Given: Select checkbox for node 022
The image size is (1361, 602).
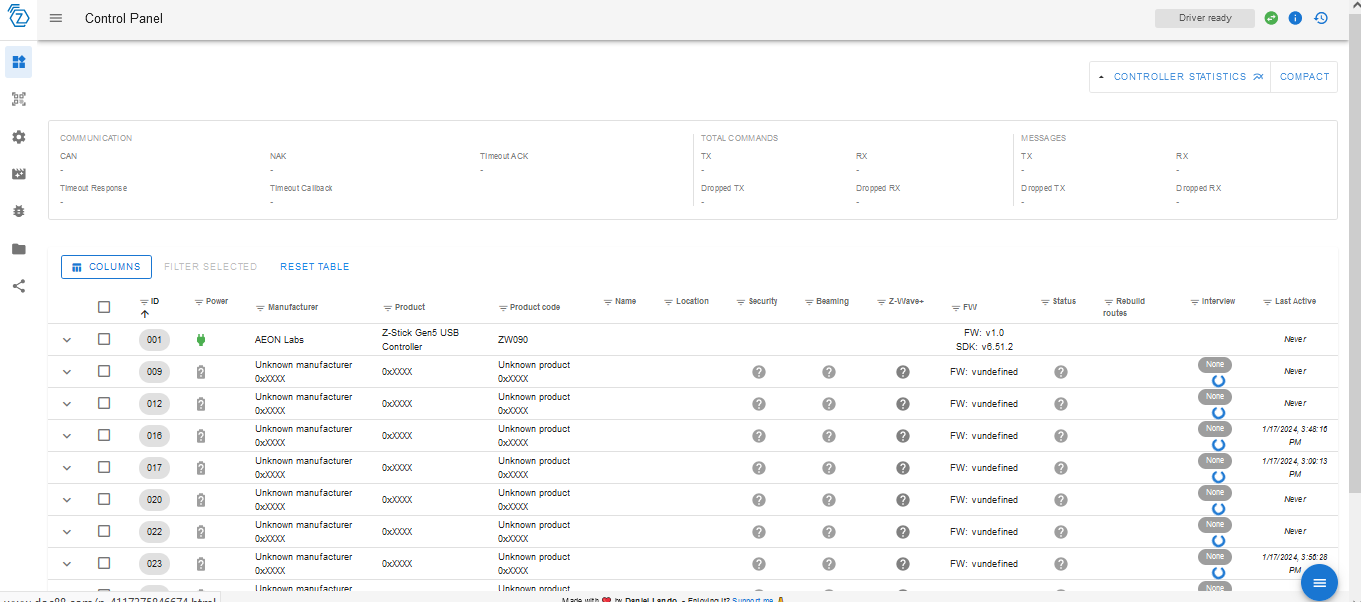Looking at the screenshot, I should pyautogui.click(x=104, y=532).
